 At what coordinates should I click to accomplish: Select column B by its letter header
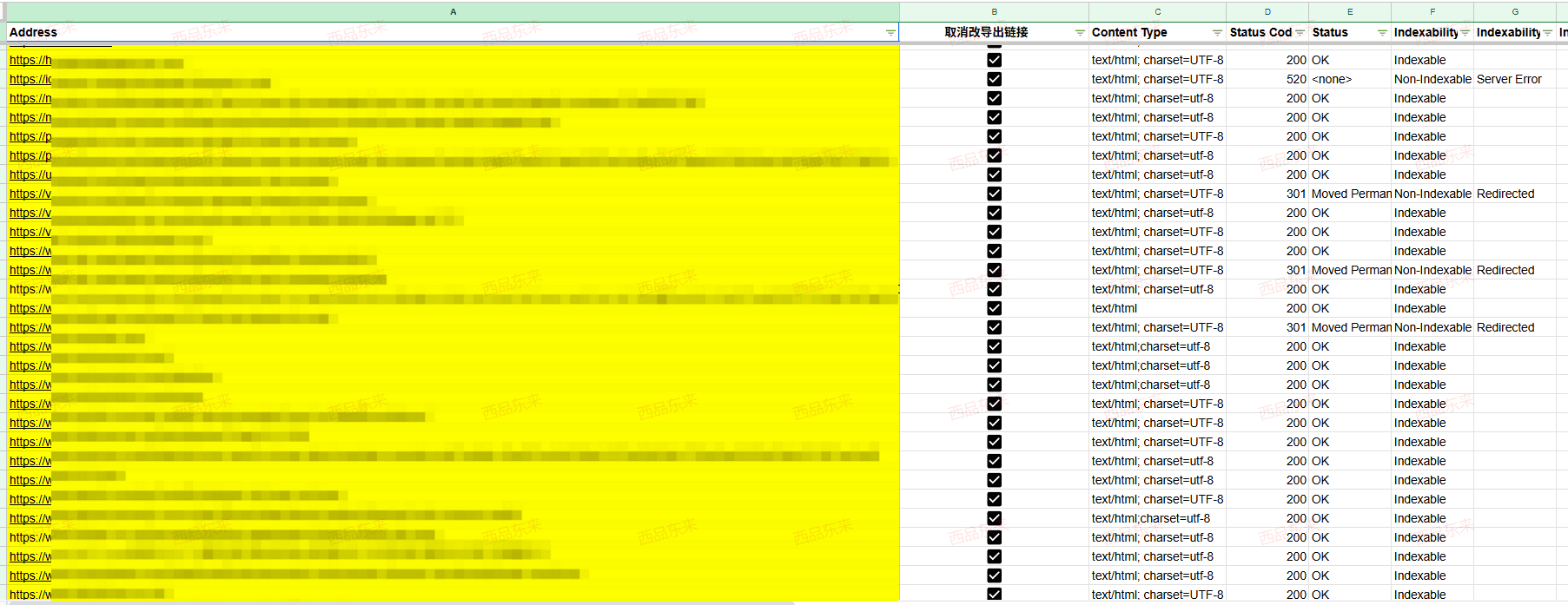tap(994, 11)
